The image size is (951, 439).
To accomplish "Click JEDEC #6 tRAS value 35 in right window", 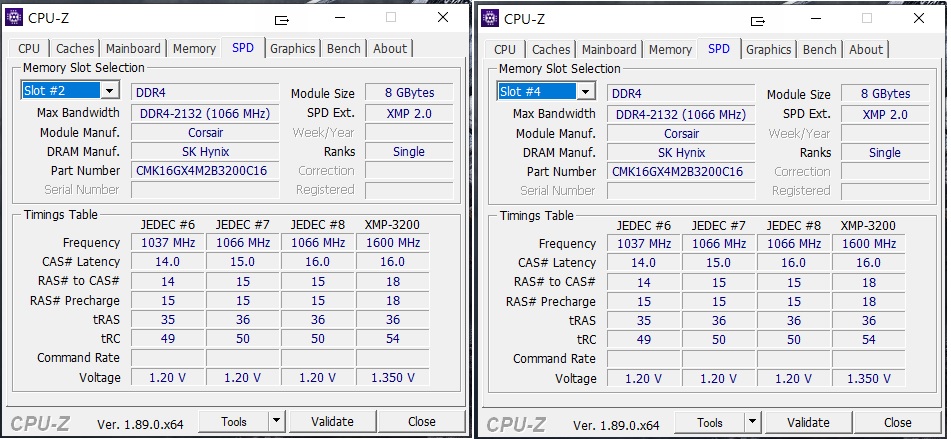I will [x=644, y=320].
